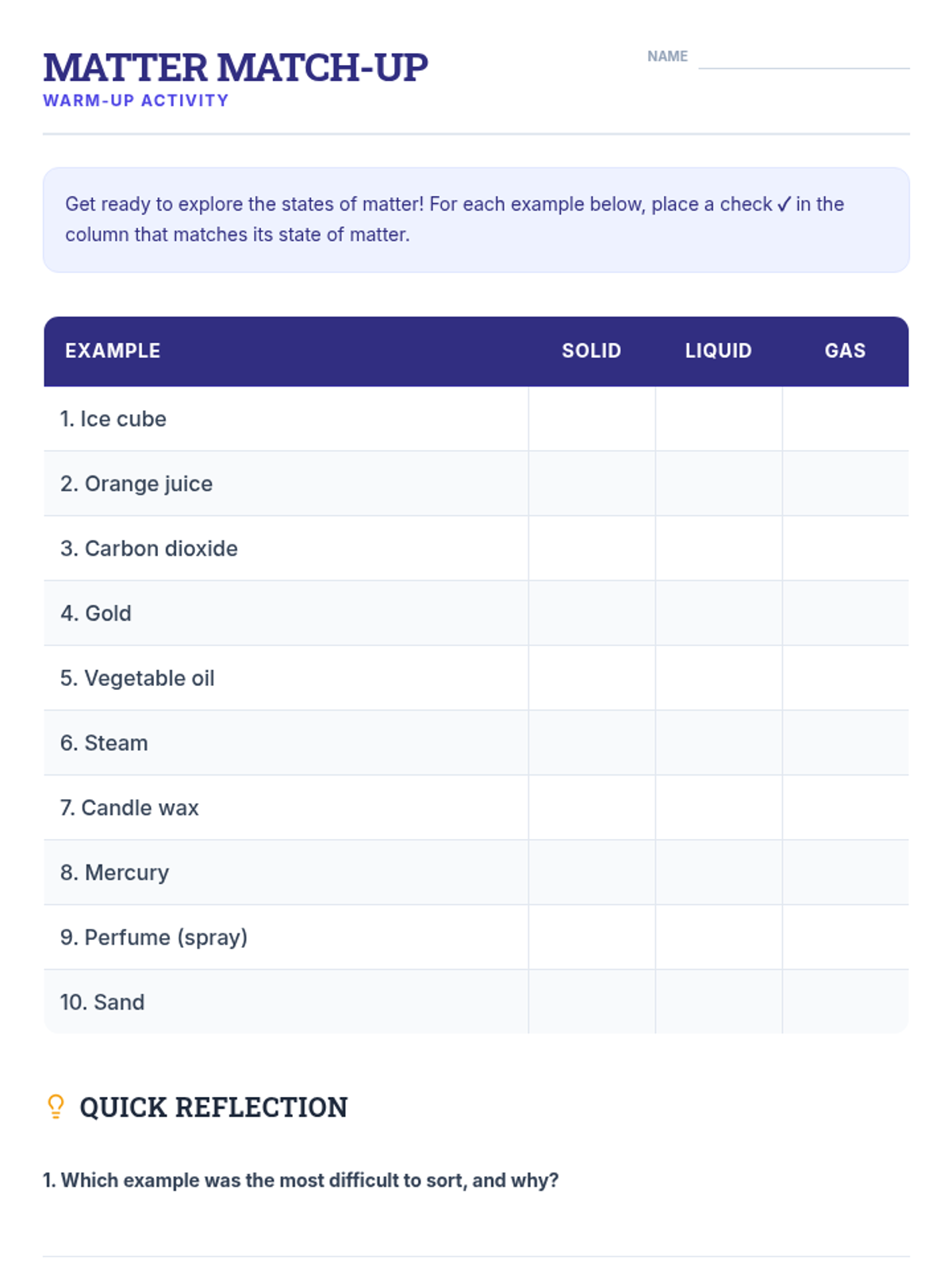Click the LIQUID column header
Screen dimensions: 952x1270
click(719, 351)
